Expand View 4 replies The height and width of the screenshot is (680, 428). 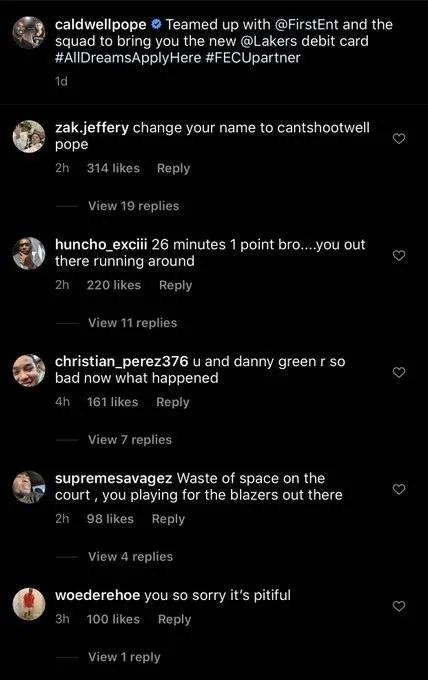[131, 556]
